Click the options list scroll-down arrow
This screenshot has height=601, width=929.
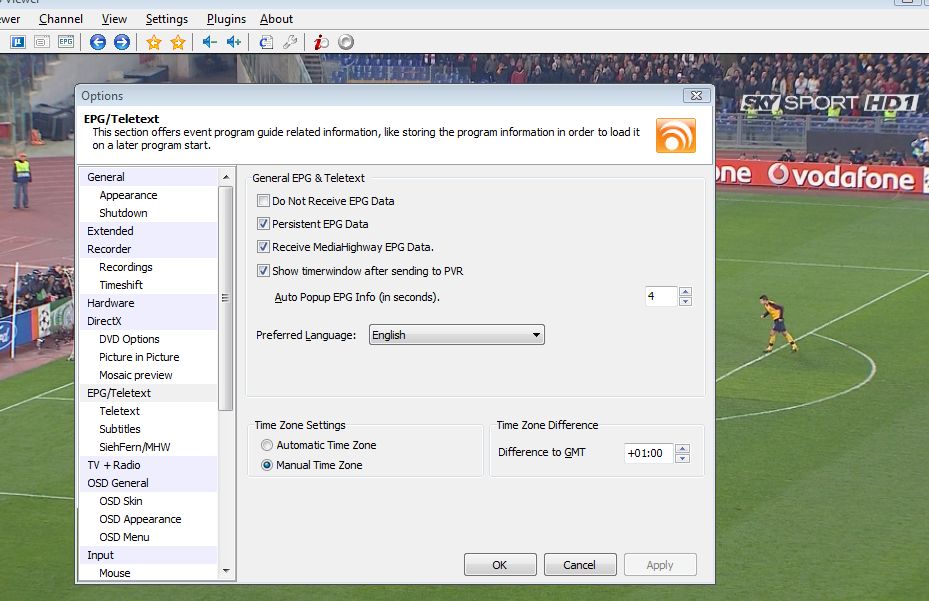226,571
